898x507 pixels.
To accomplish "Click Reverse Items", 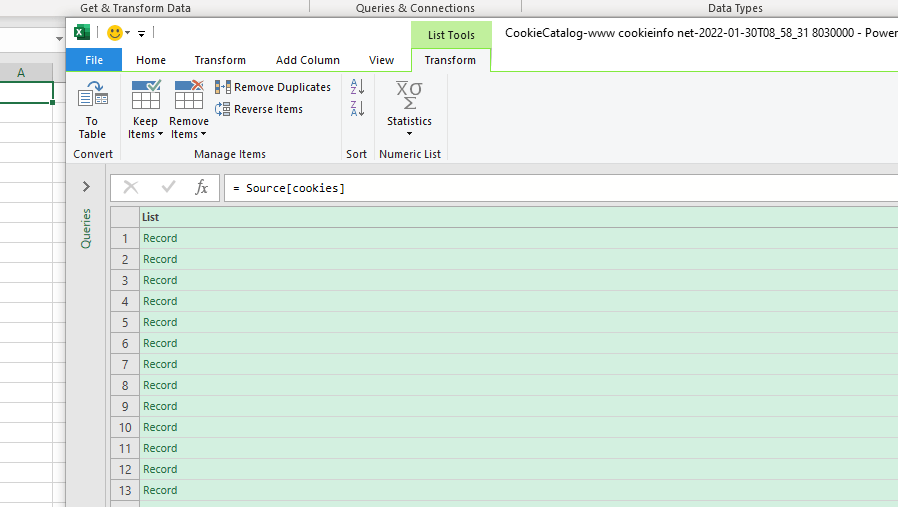I will (259, 109).
